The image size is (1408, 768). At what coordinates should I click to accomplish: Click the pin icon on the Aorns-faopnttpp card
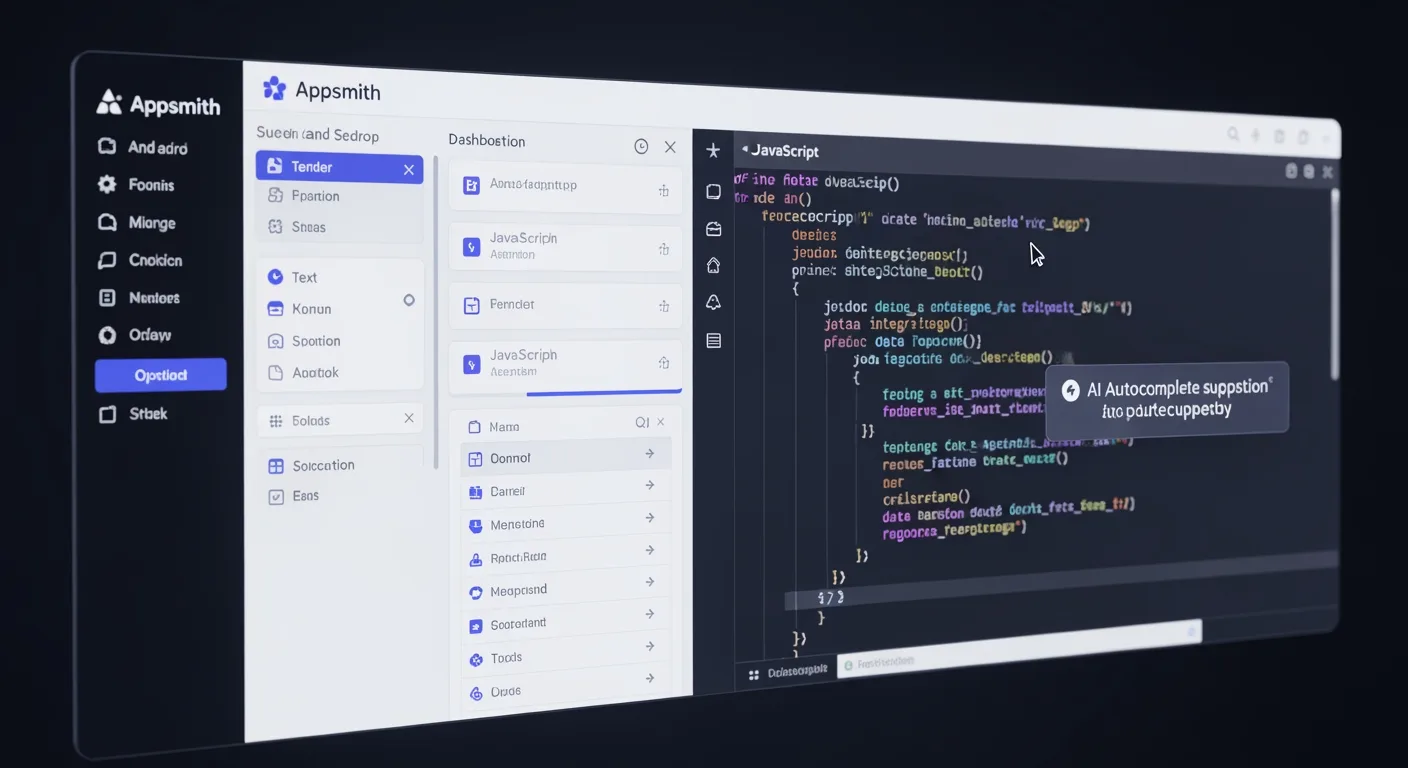[663, 191]
